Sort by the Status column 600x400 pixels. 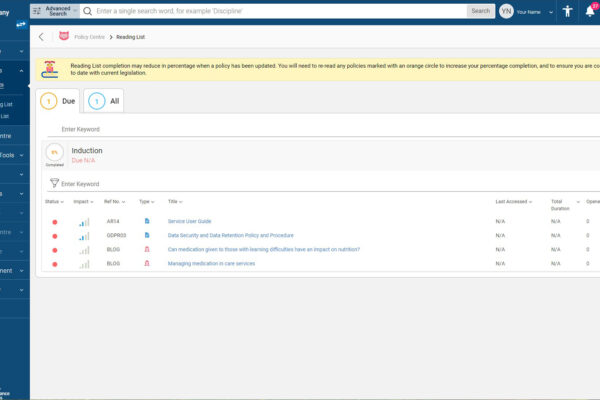pos(54,202)
